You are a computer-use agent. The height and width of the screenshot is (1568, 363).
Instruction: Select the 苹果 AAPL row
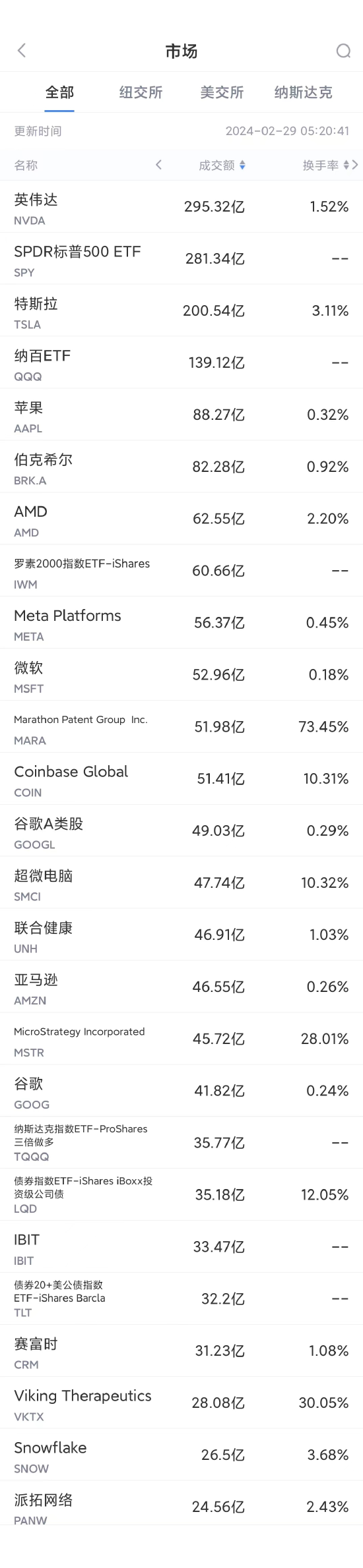[181, 415]
